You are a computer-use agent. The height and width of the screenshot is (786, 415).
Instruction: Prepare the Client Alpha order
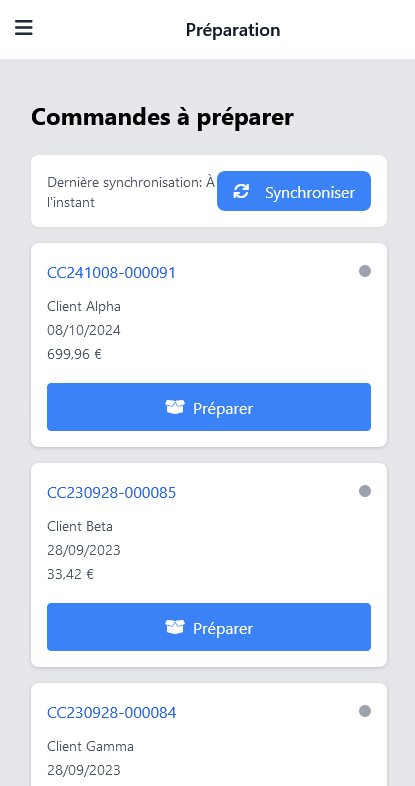[209, 407]
